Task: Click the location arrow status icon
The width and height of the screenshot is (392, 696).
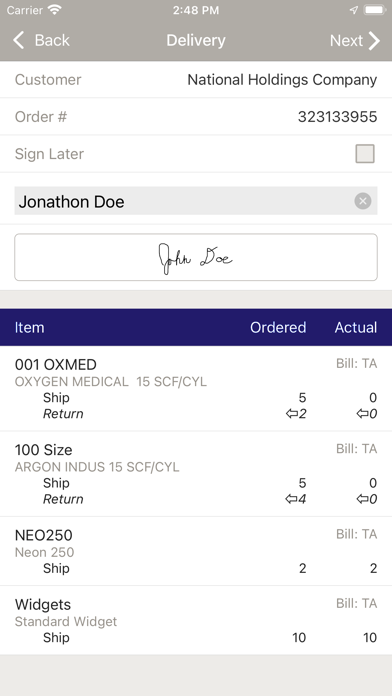Action: [x=353, y=10]
